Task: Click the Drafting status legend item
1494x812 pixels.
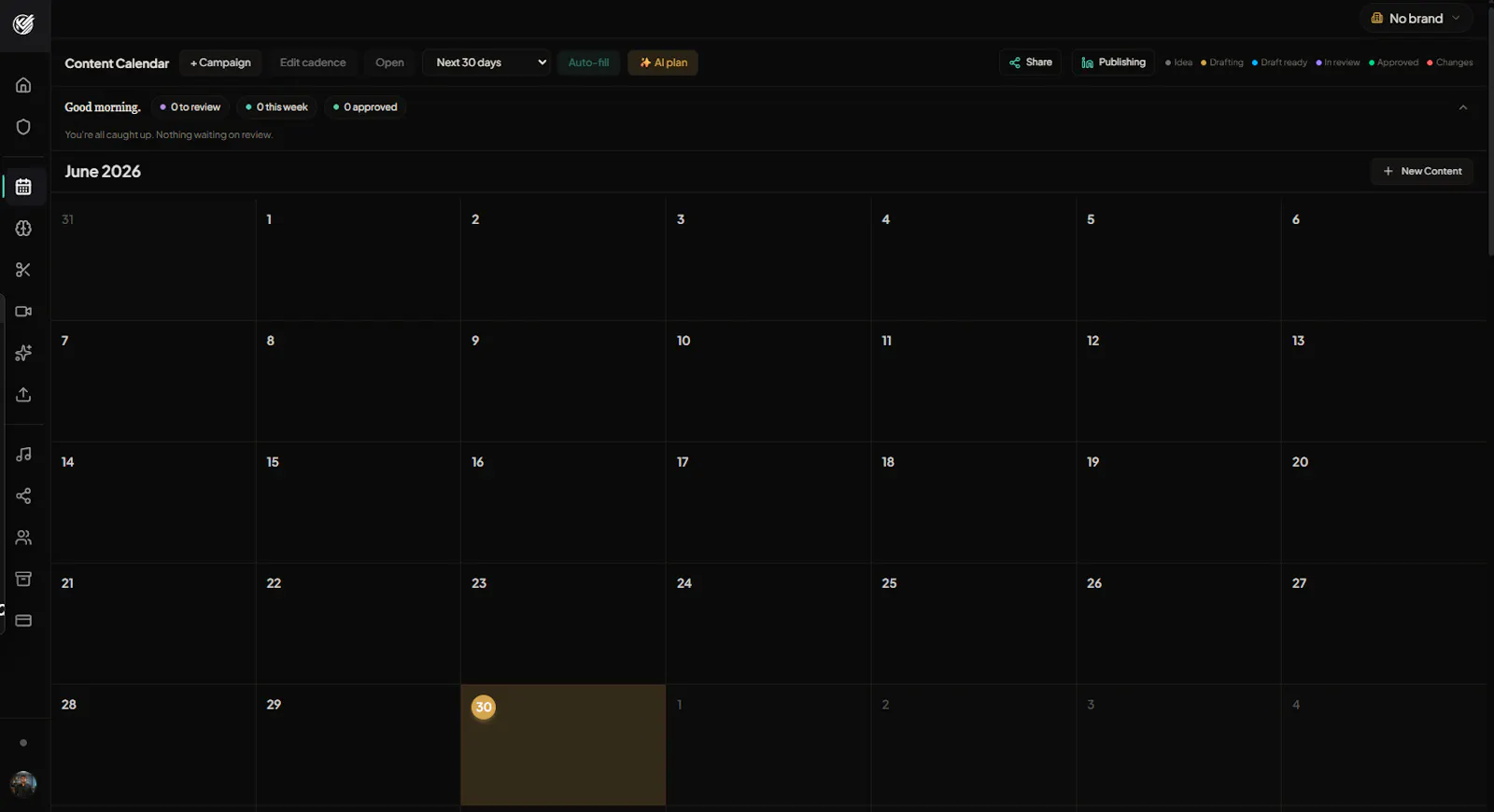Action: pyautogui.click(x=1221, y=63)
